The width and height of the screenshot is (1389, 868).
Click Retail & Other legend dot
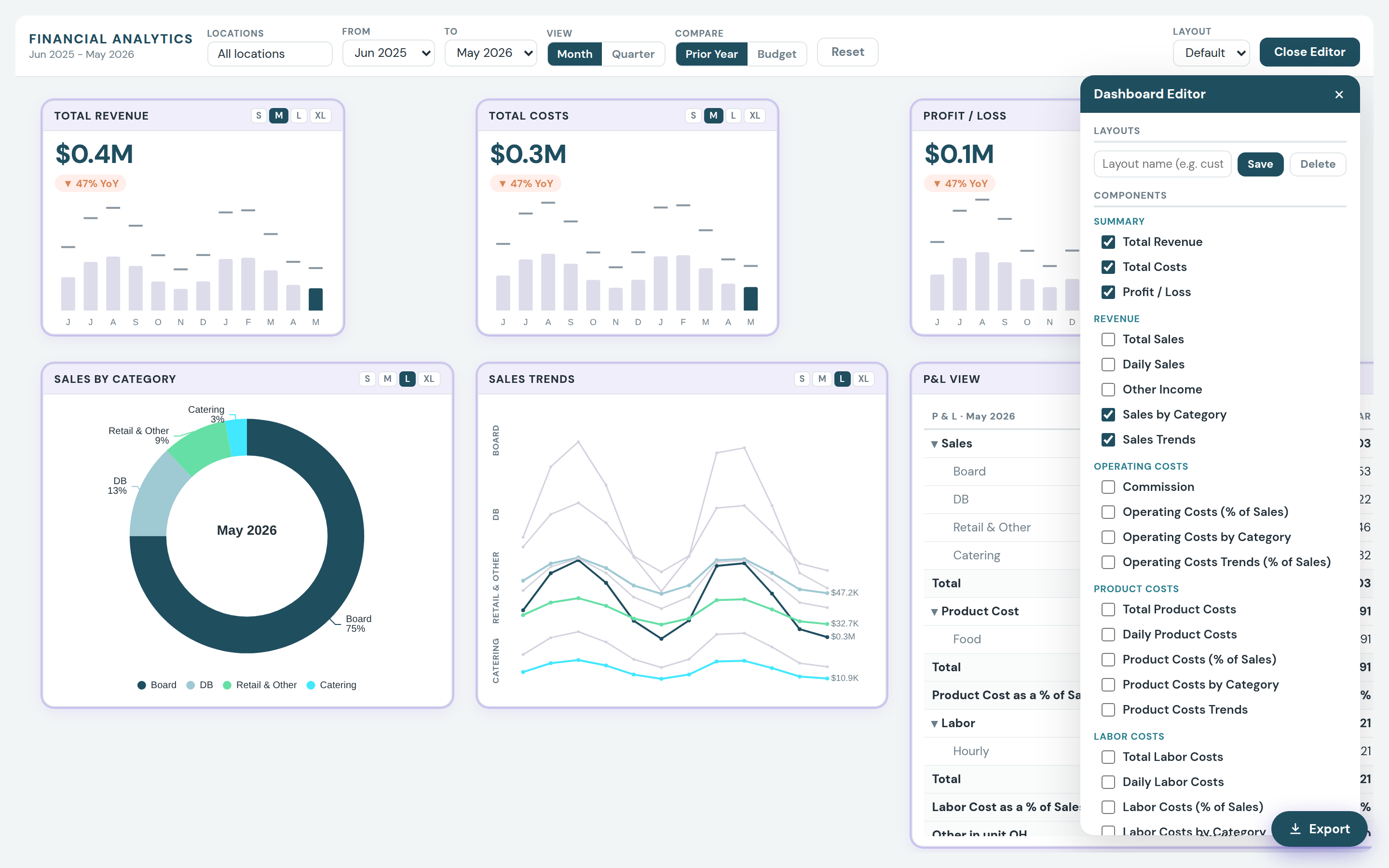pos(227,685)
